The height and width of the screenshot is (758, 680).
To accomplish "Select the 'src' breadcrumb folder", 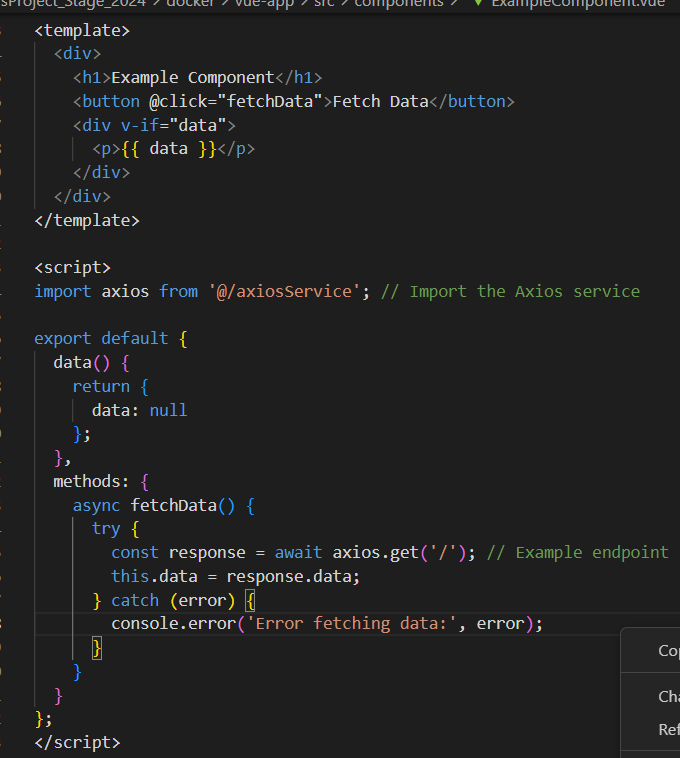I will 324,3.
